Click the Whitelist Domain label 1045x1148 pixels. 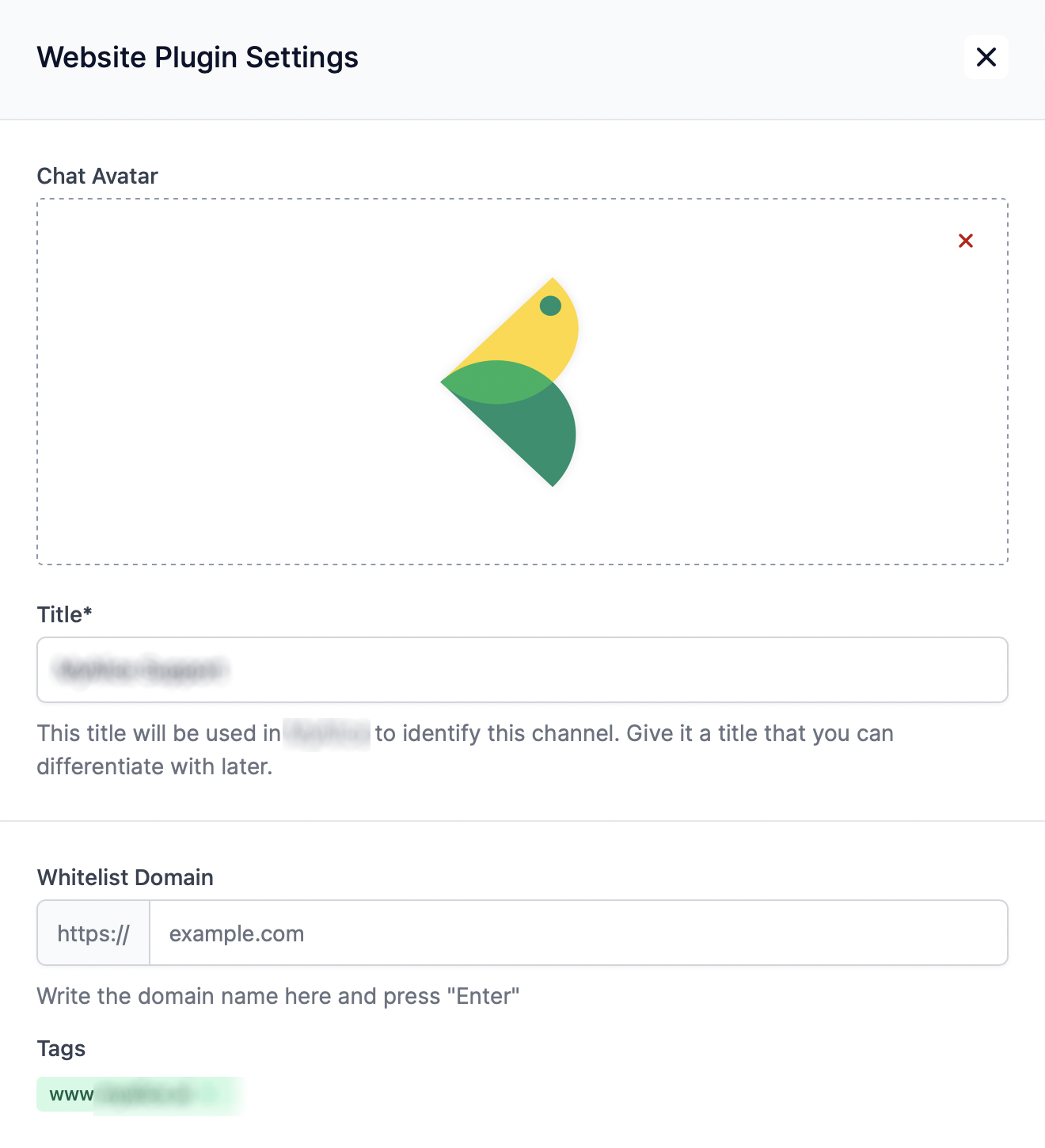[125, 877]
